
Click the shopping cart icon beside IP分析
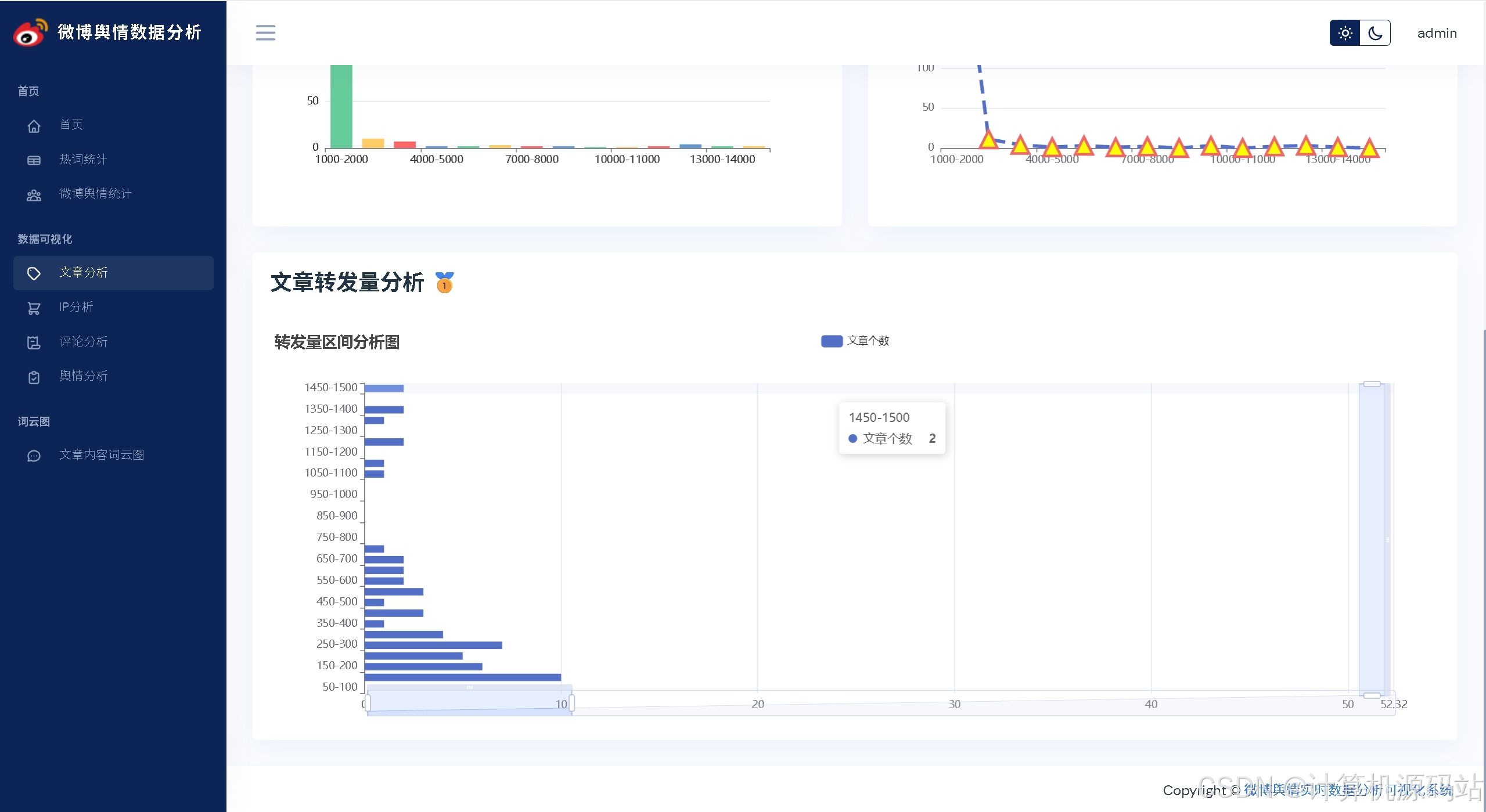point(34,308)
